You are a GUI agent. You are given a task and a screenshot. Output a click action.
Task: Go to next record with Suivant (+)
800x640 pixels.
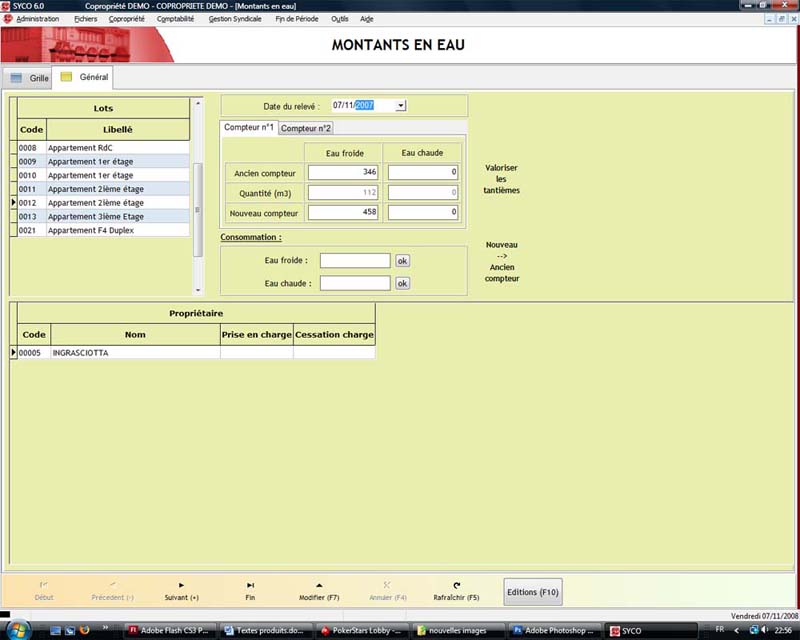coord(181,591)
